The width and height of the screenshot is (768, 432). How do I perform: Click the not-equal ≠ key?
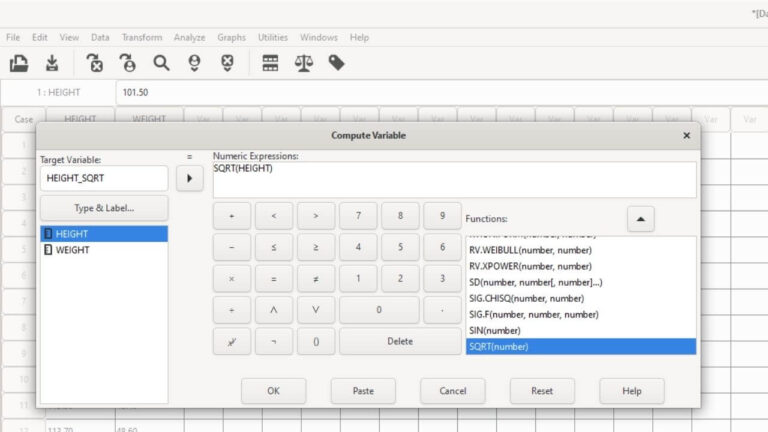point(316,279)
